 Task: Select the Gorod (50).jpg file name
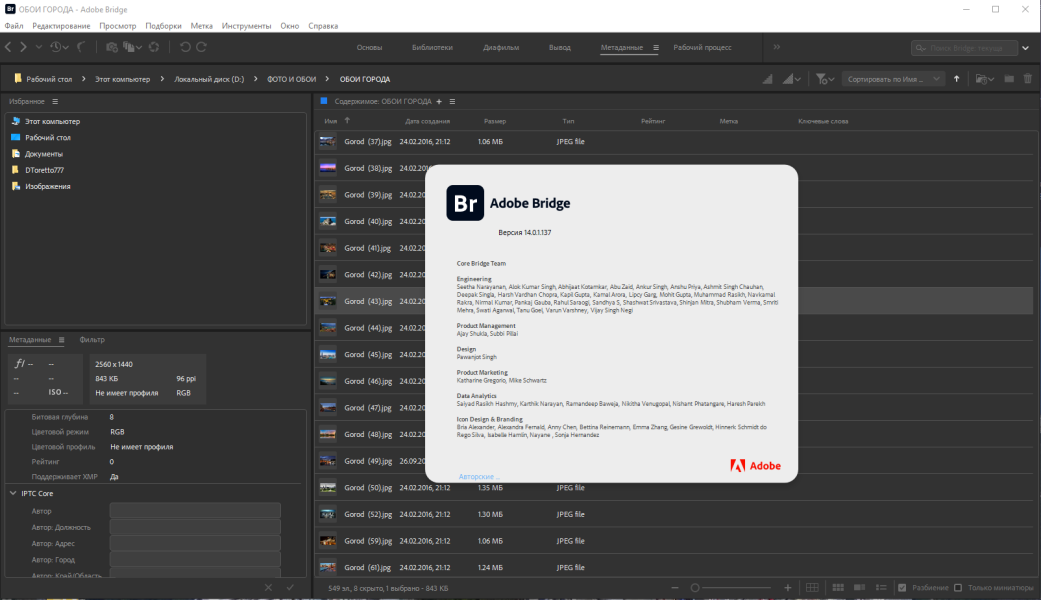point(368,488)
